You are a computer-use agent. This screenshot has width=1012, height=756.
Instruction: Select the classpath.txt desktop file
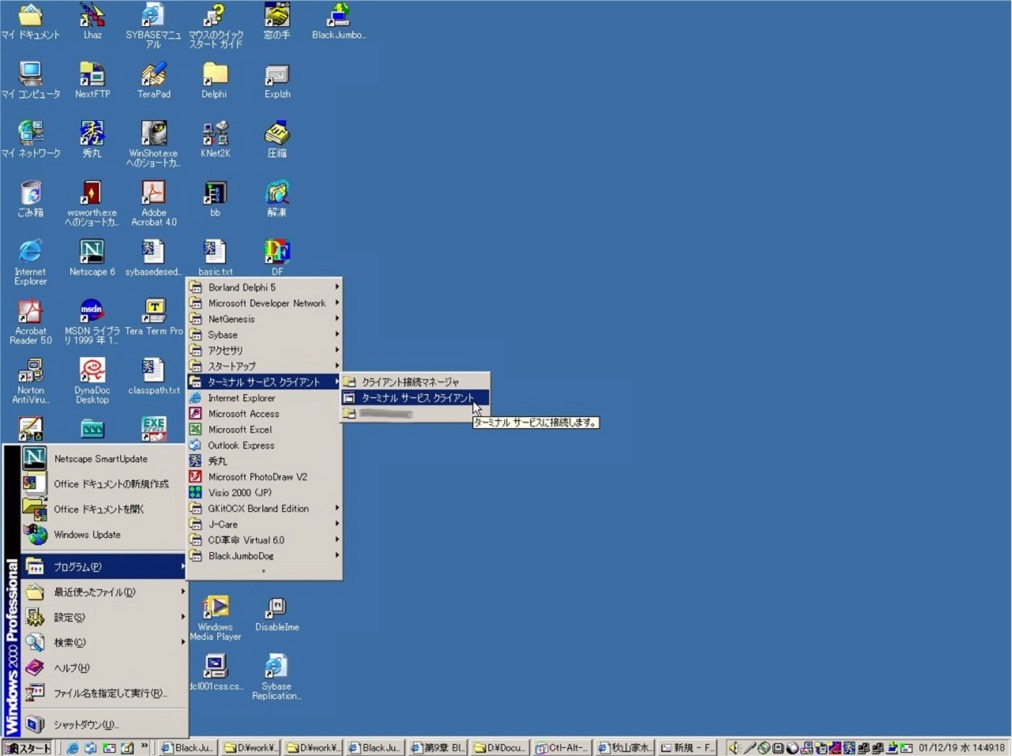coord(154,376)
